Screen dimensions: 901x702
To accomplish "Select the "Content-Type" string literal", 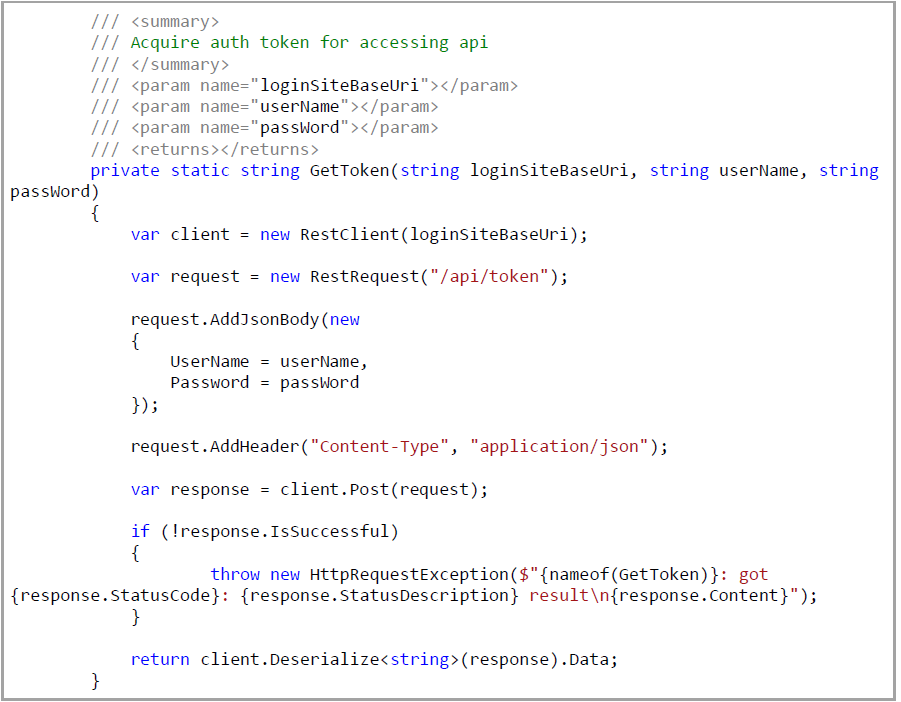I will point(379,446).
